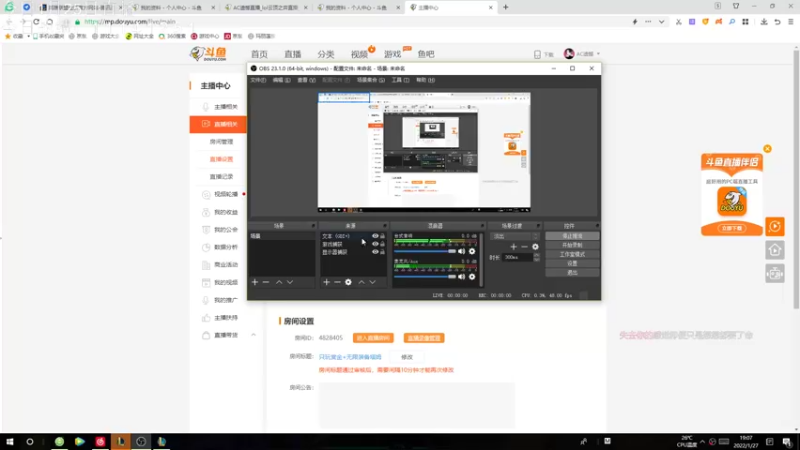Remove the selected scene with minus icon
Image resolution: width=800 pixels, height=450 pixels.
point(266,282)
